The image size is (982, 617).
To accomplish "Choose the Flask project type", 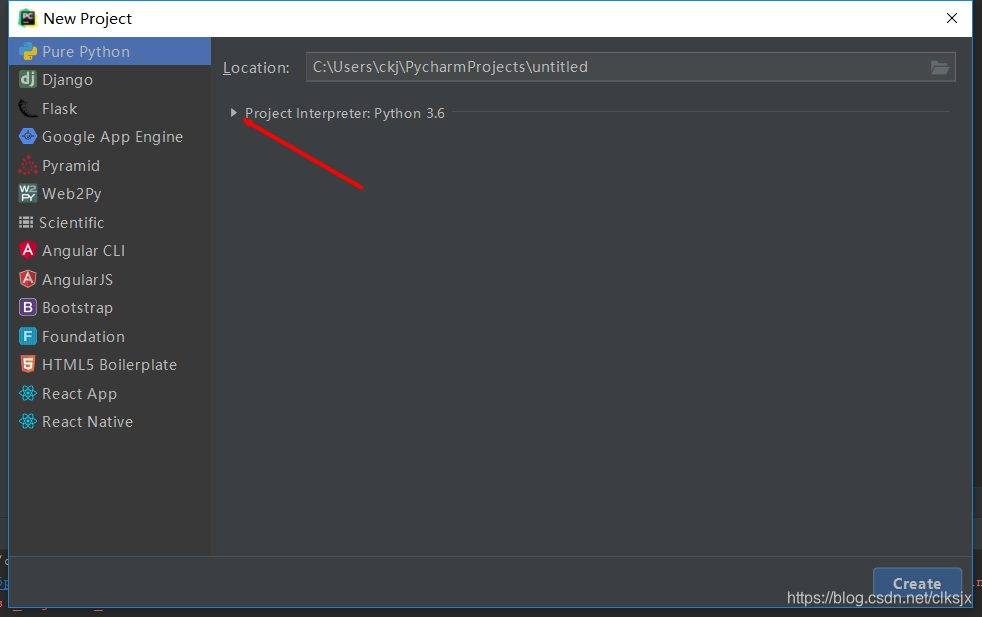I will 110,108.
